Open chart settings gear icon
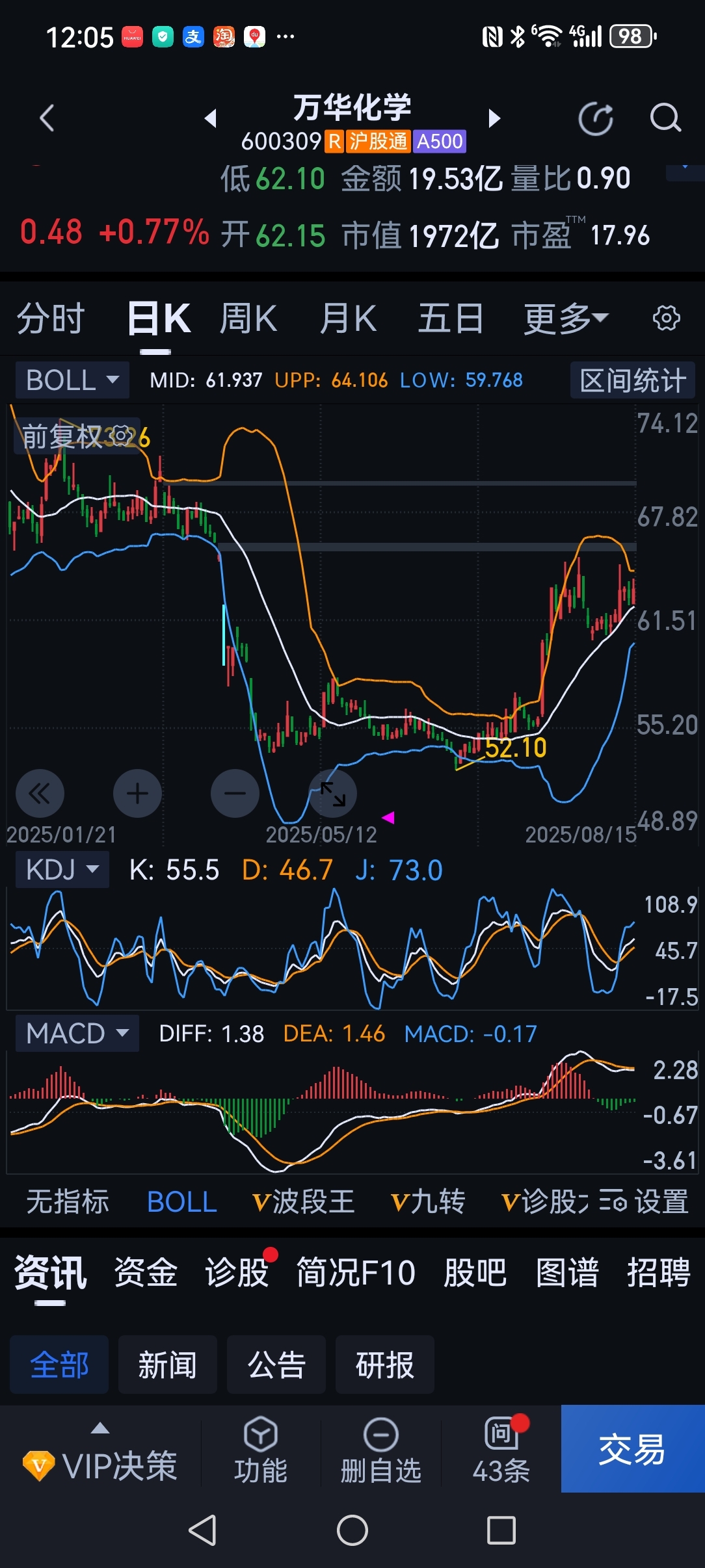 (666, 318)
